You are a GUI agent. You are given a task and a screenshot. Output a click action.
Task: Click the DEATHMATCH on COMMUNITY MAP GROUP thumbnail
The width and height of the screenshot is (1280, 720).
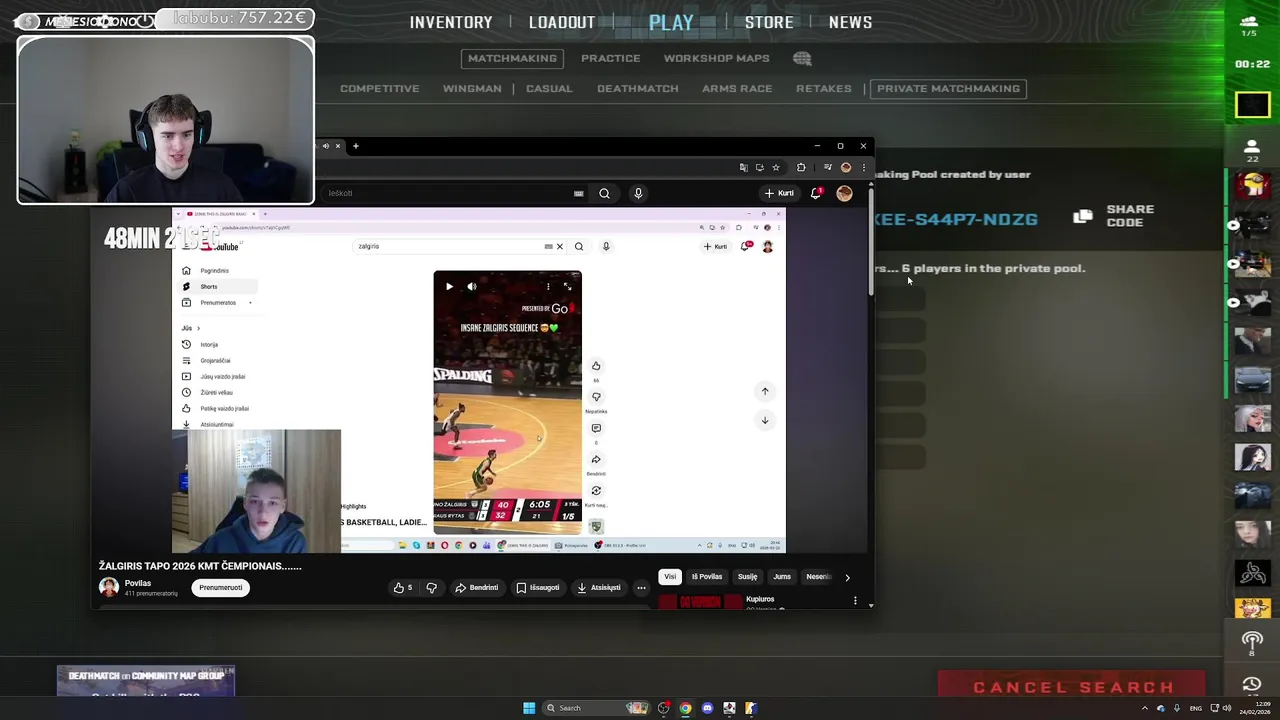146,681
